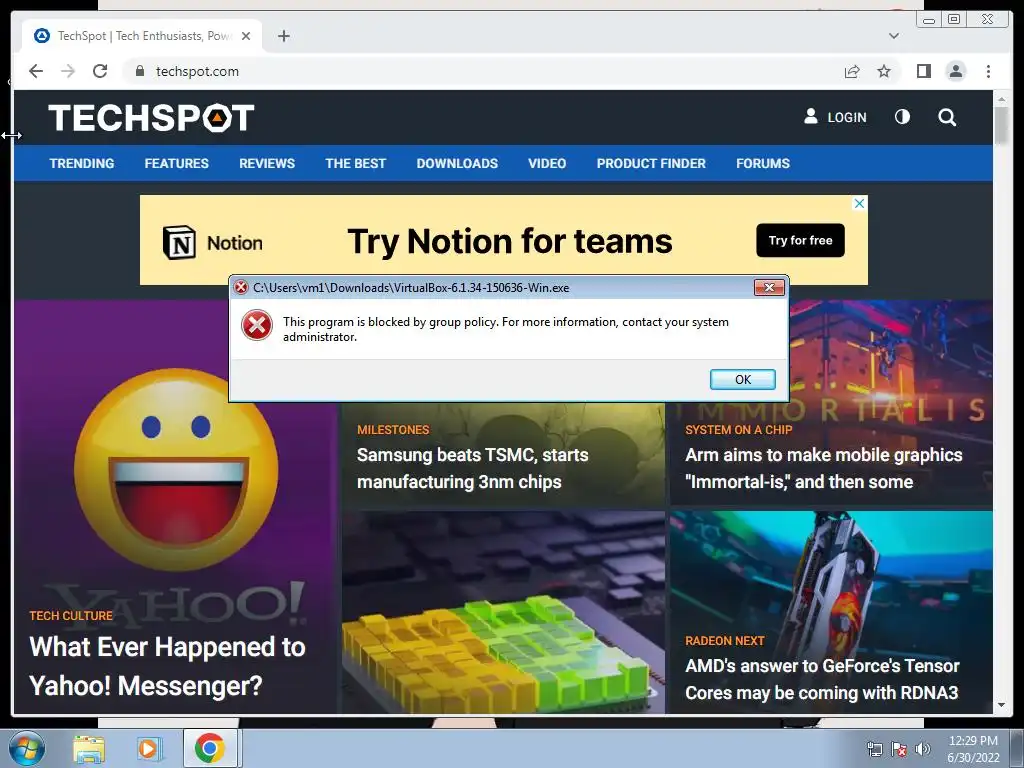Click the Action Center flag tray icon

point(899,749)
